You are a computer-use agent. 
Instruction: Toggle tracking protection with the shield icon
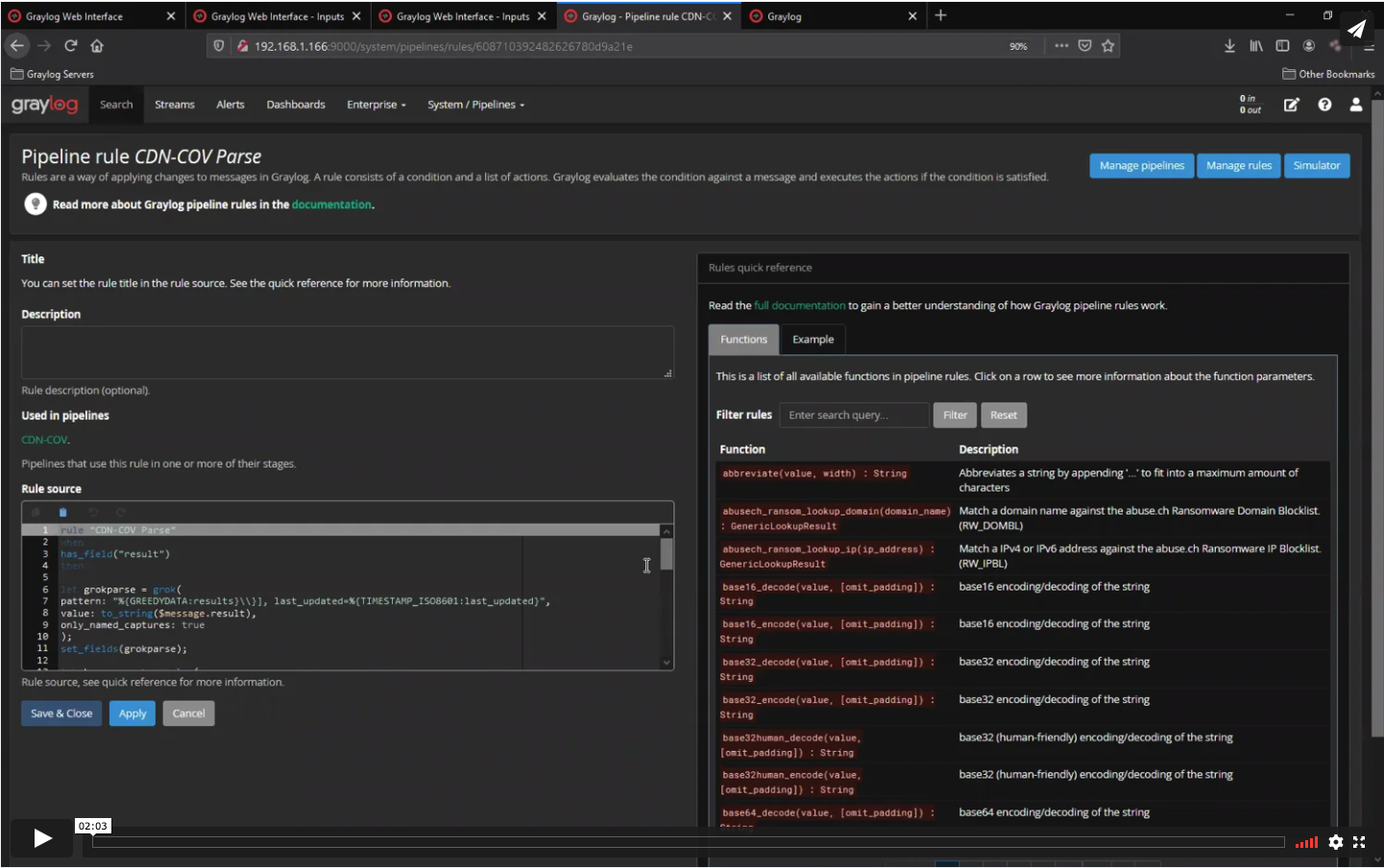coord(218,44)
